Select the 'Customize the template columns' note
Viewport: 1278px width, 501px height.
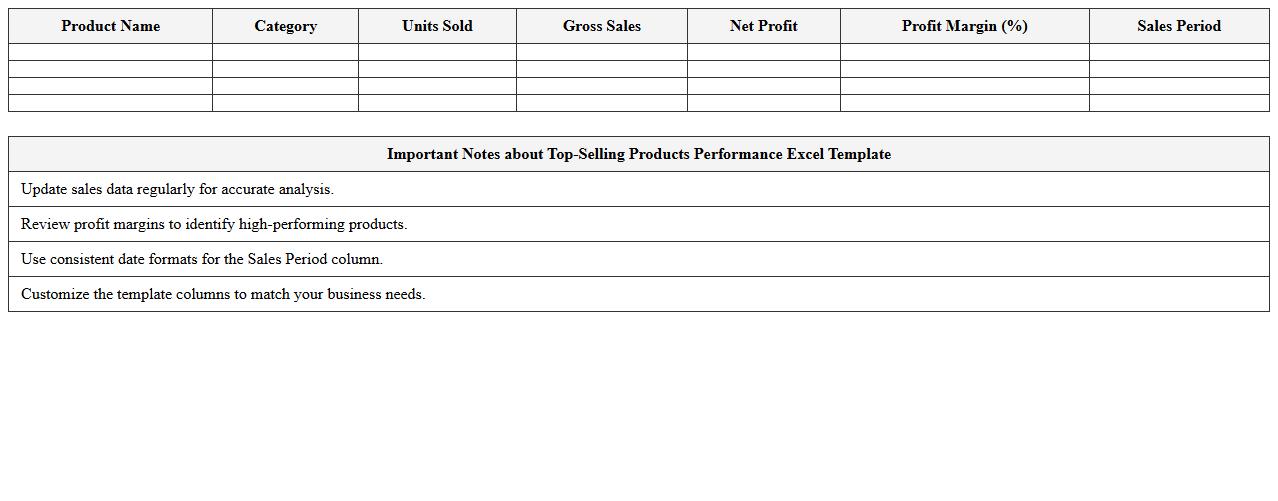tap(223, 294)
